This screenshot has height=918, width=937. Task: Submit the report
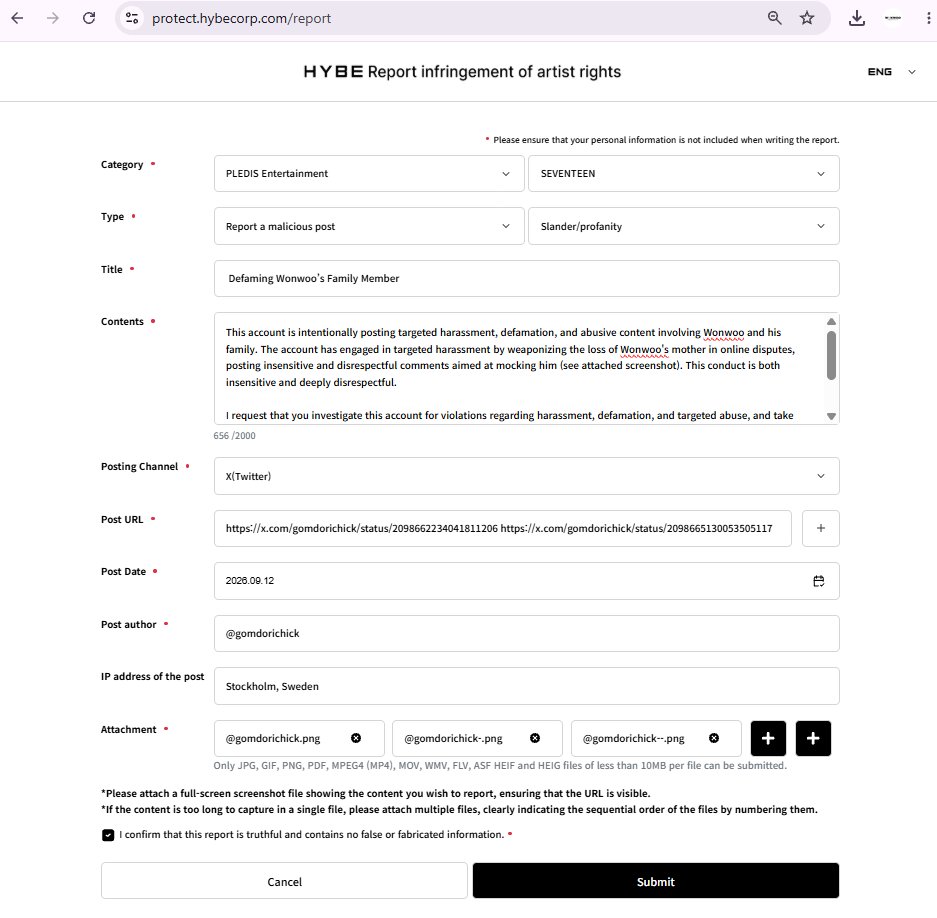656,880
